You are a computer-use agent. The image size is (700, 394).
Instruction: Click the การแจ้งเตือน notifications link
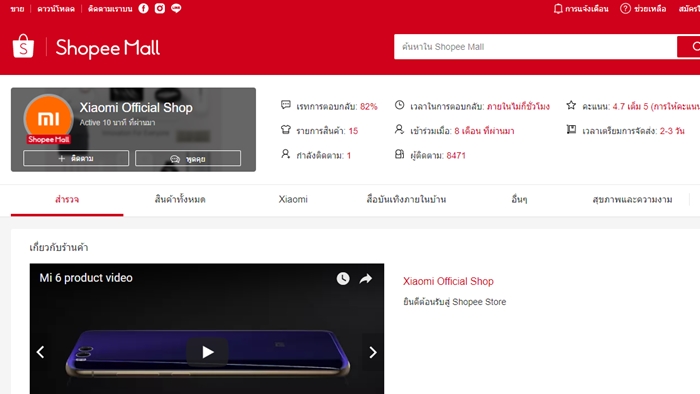586,9
